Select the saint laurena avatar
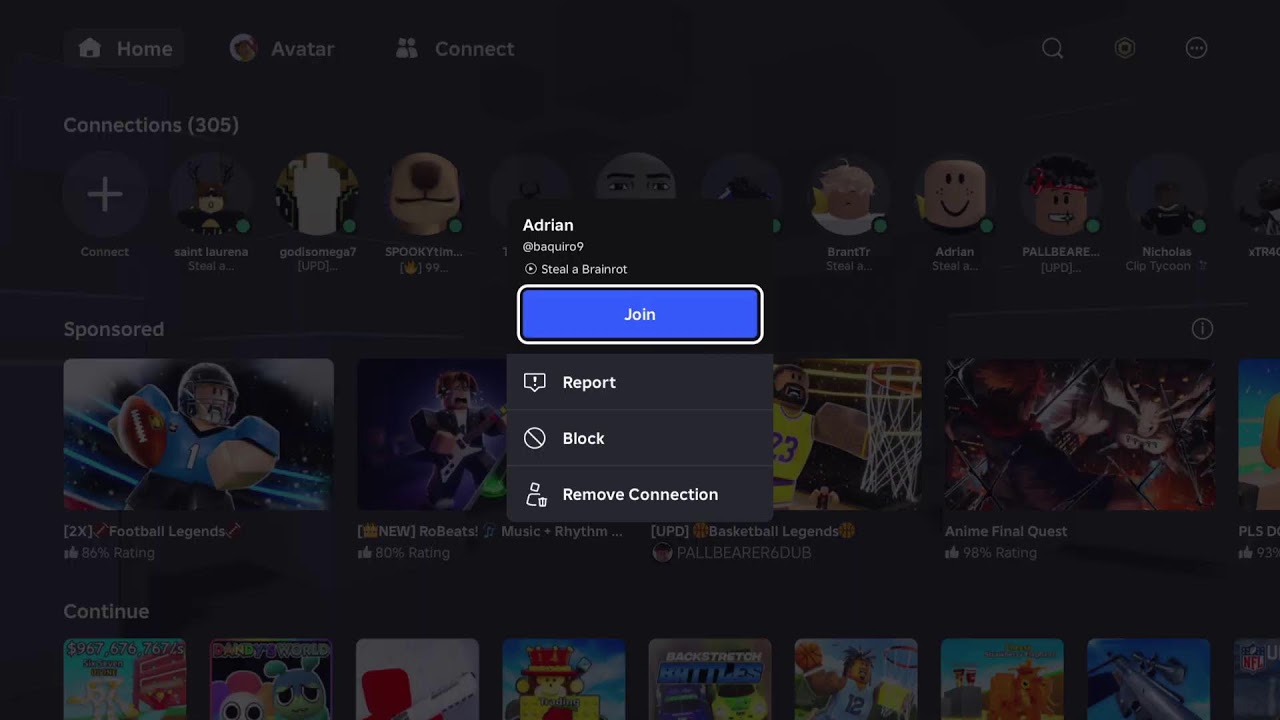1280x720 pixels. [211, 195]
